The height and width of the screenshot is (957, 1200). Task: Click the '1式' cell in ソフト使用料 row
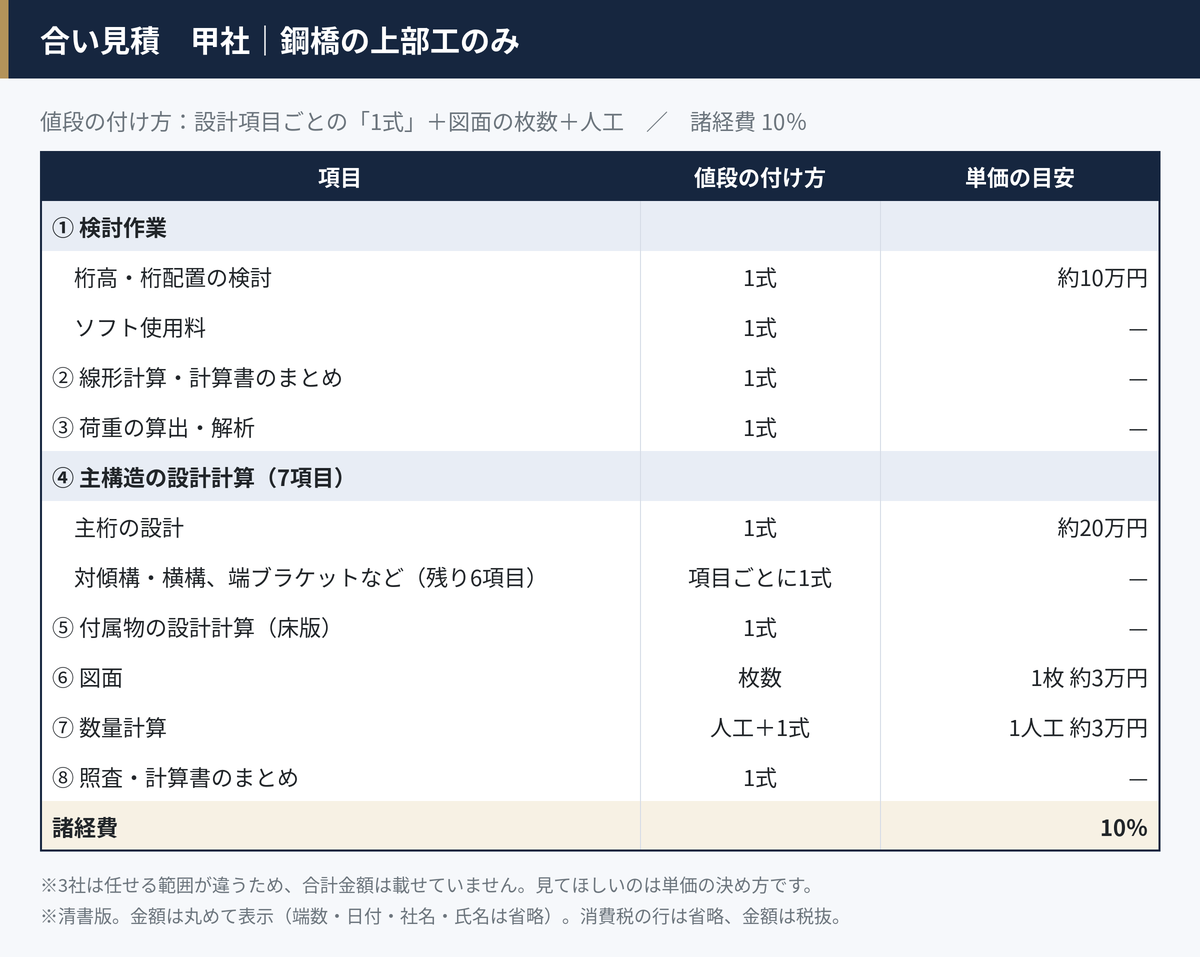coord(760,328)
